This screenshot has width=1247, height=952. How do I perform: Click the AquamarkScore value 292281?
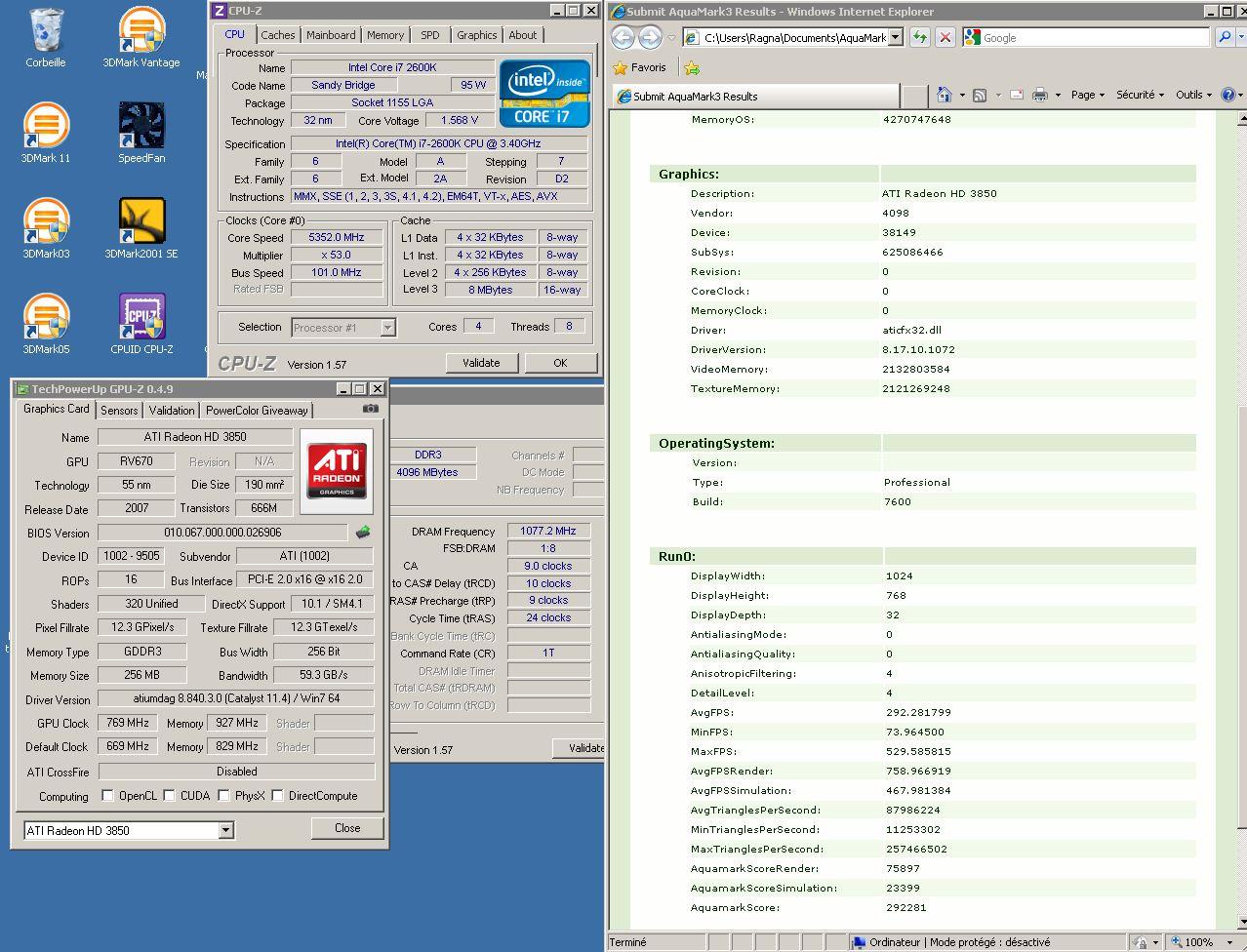point(906,907)
